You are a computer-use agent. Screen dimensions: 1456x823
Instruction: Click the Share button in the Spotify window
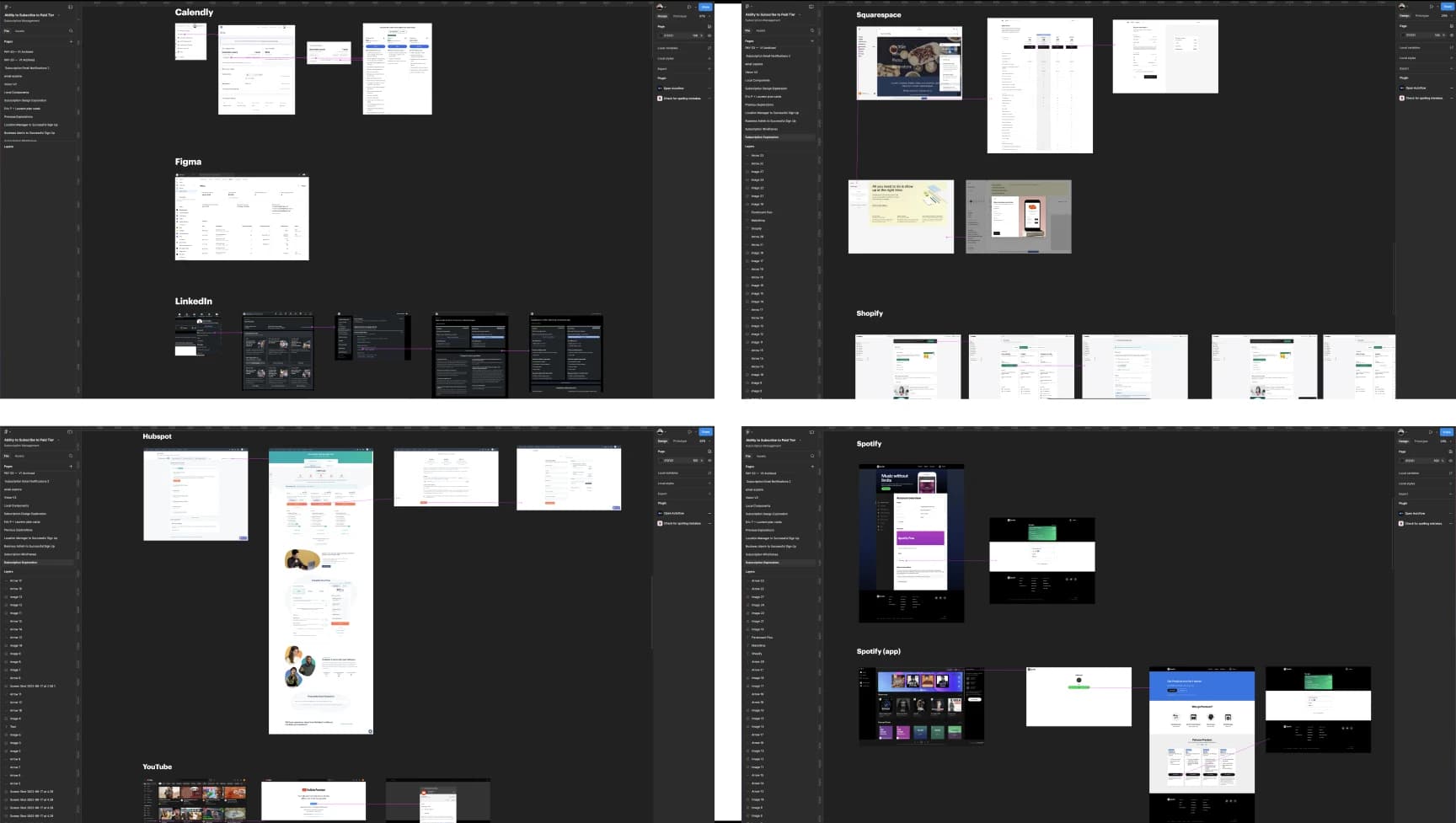[x=1447, y=432]
